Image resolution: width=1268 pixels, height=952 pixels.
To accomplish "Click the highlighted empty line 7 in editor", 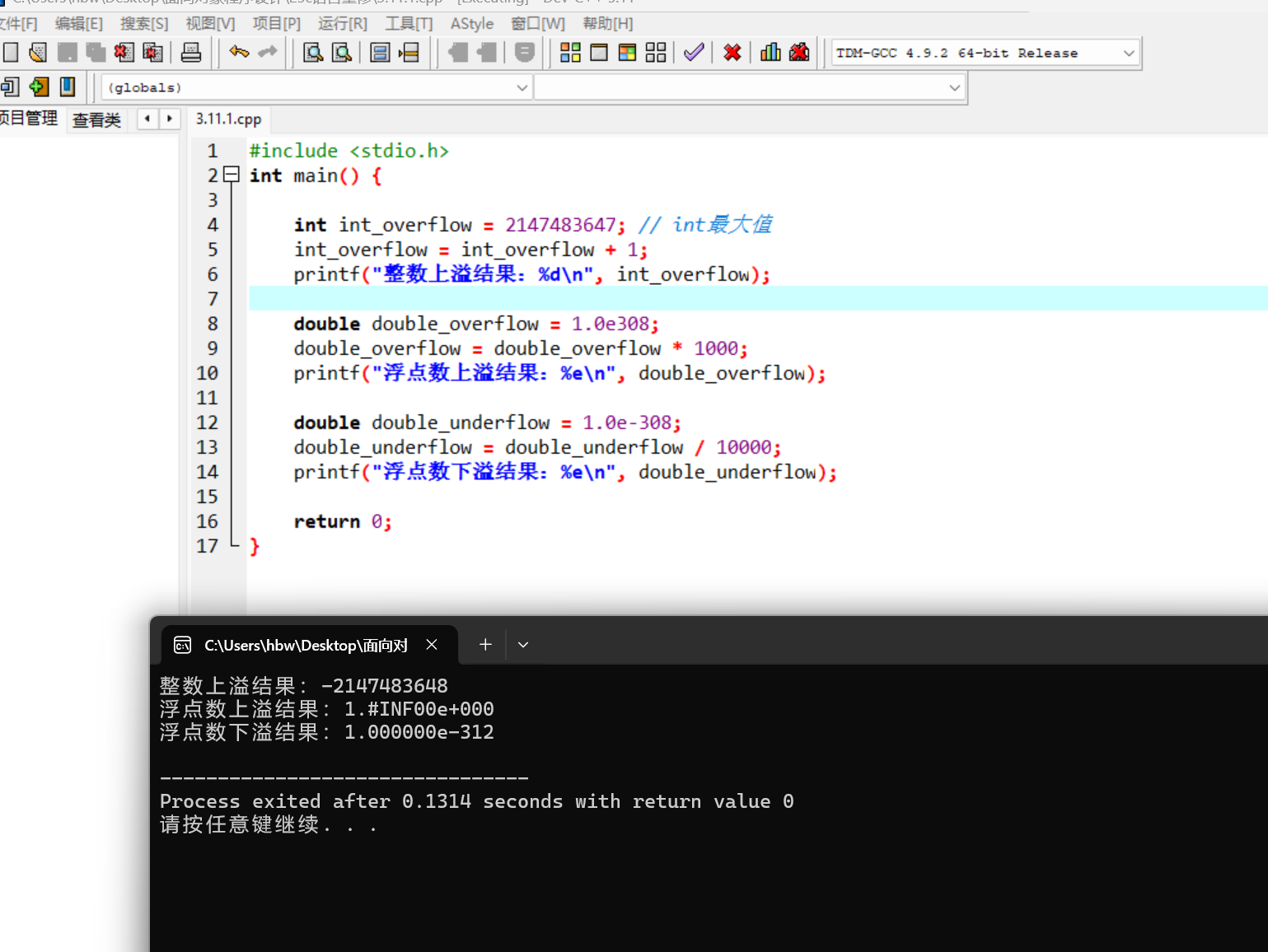I will pyautogui.click(x=758, y=298).
